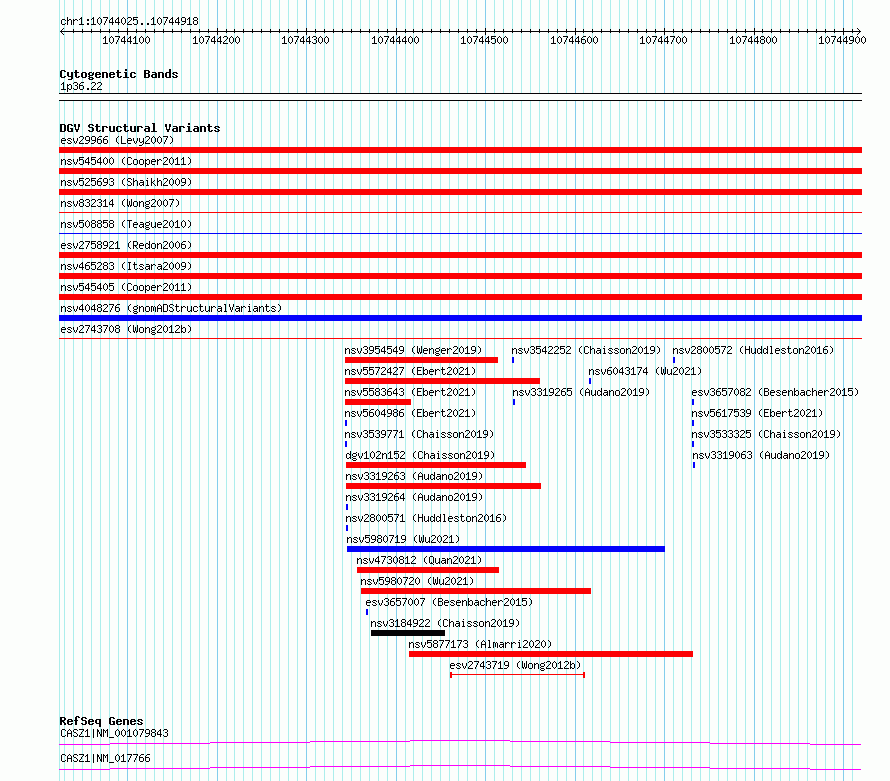
Task: Click nsv3319063 (Audano2019) label
Action: click(761, 455)
